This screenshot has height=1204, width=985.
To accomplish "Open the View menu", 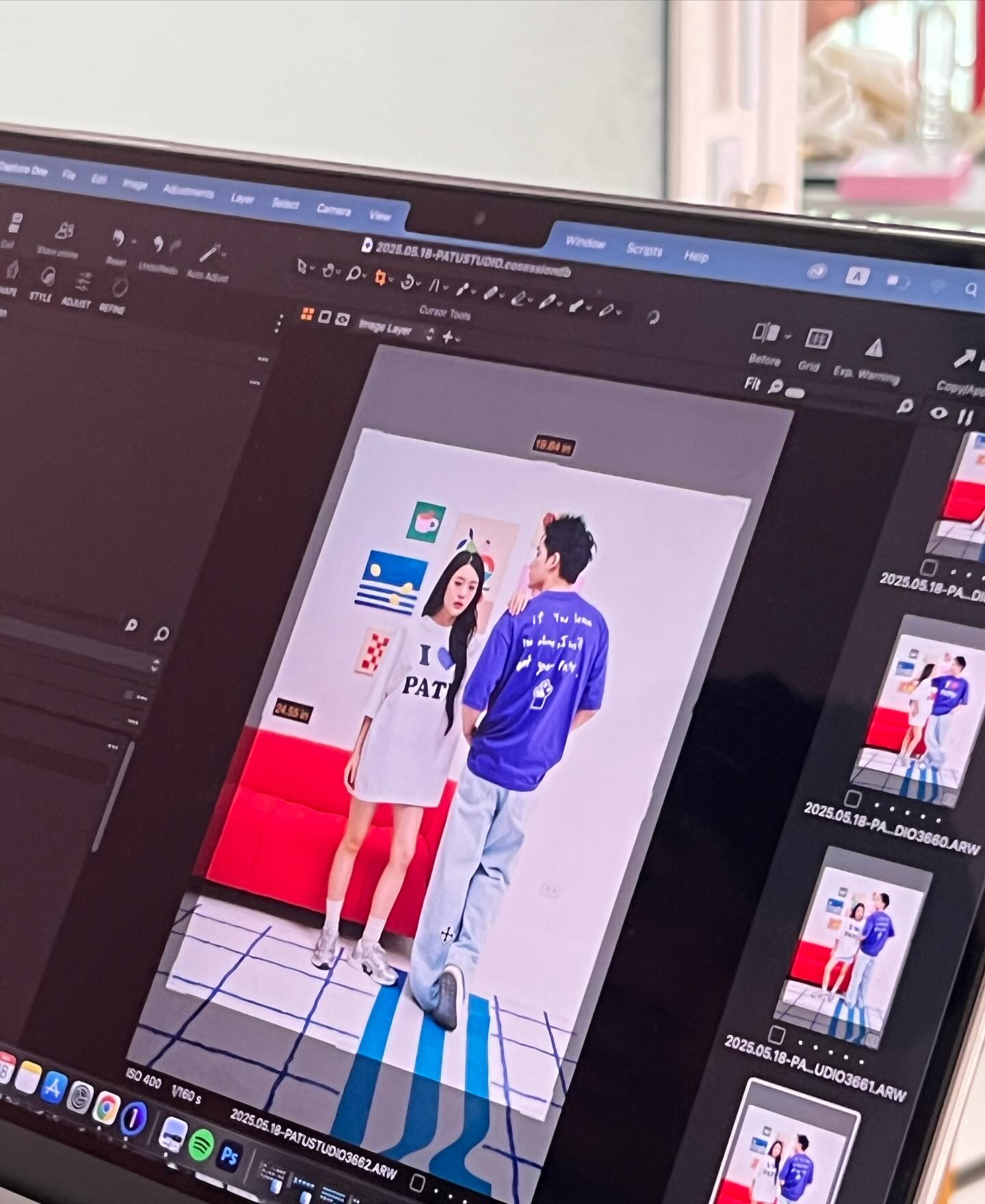I will (380, 215).
